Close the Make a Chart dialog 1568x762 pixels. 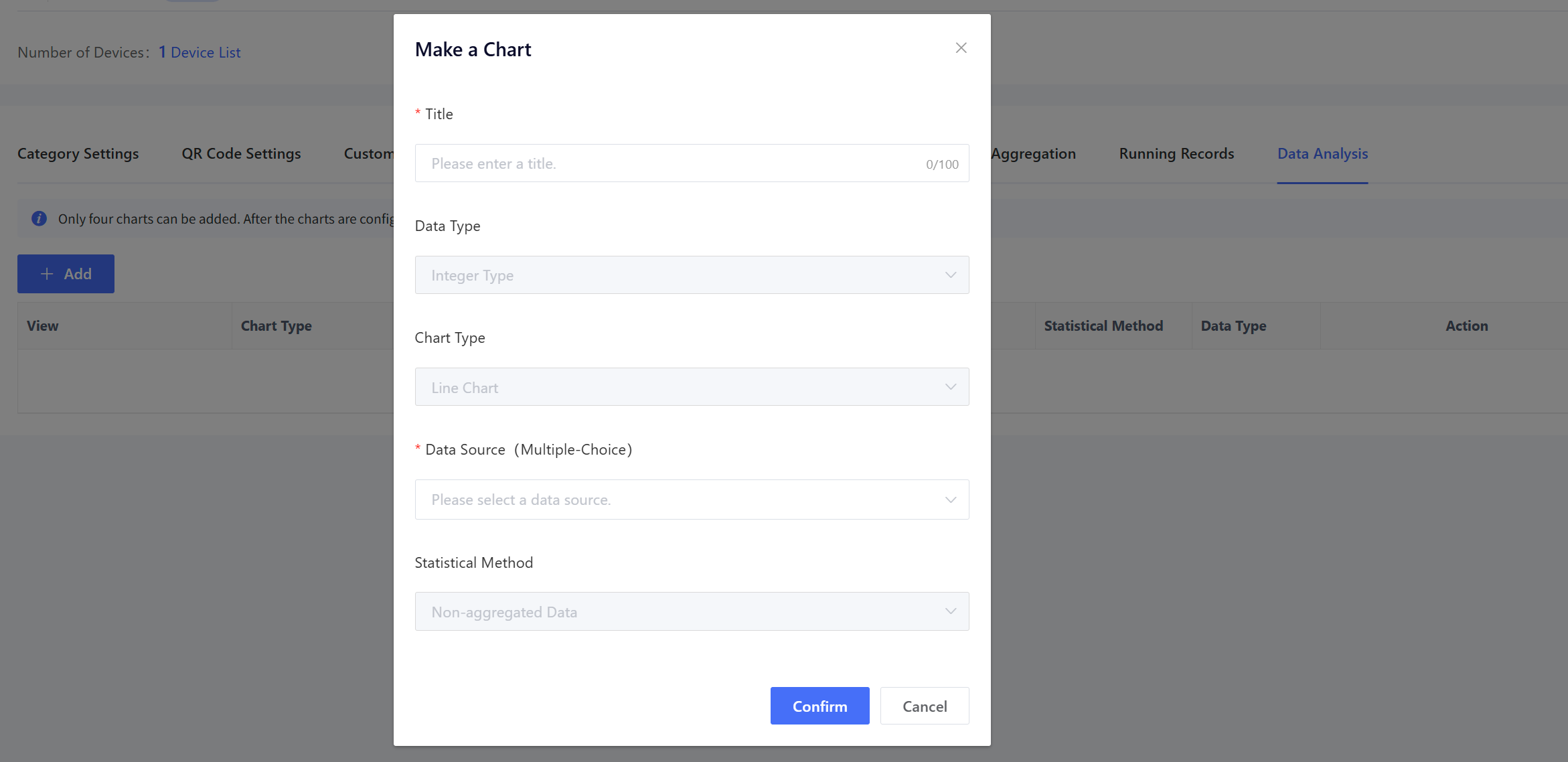[x=961, y=48]
